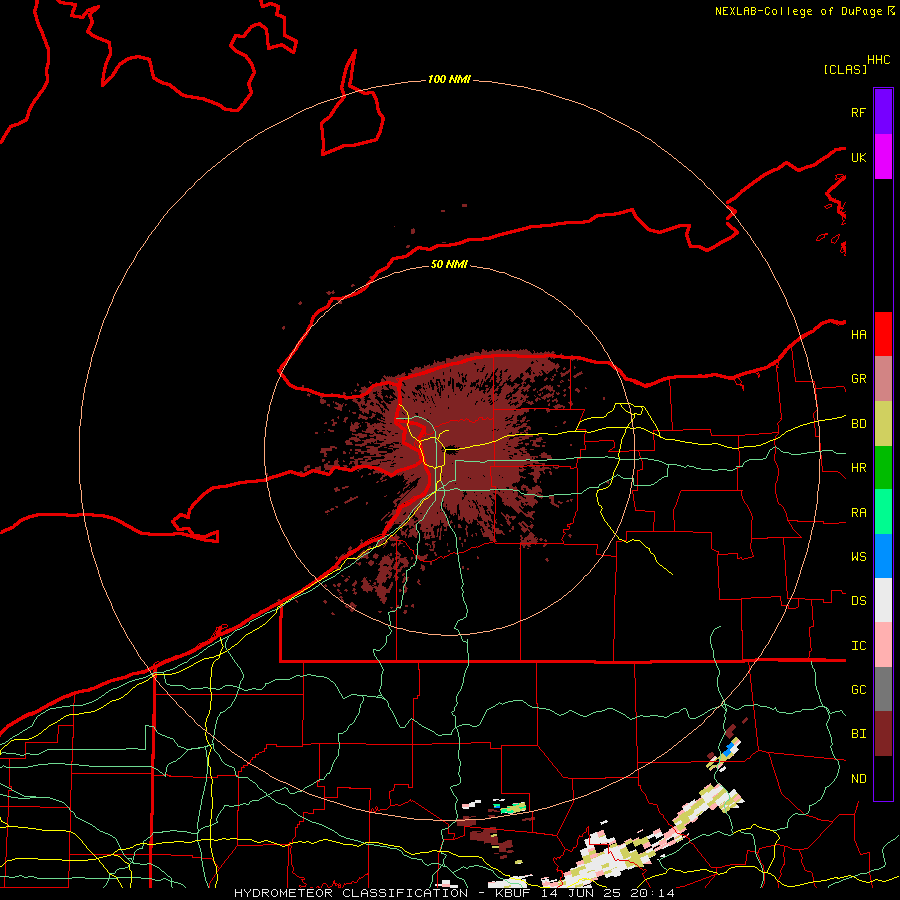Click the HA legend label
This screenshot has width=900, height=900.
(858, 335)
